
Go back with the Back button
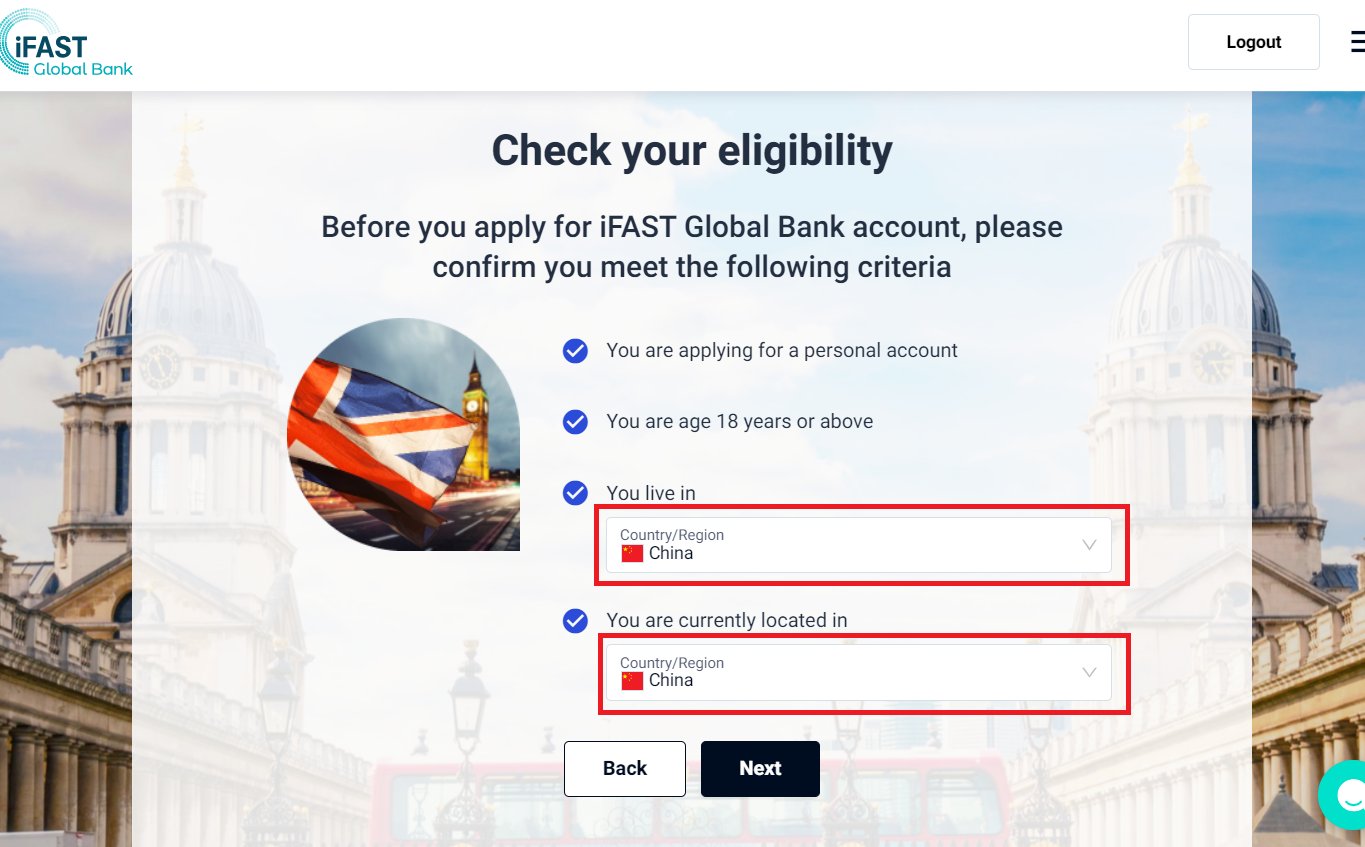click(x=625, y=768)
